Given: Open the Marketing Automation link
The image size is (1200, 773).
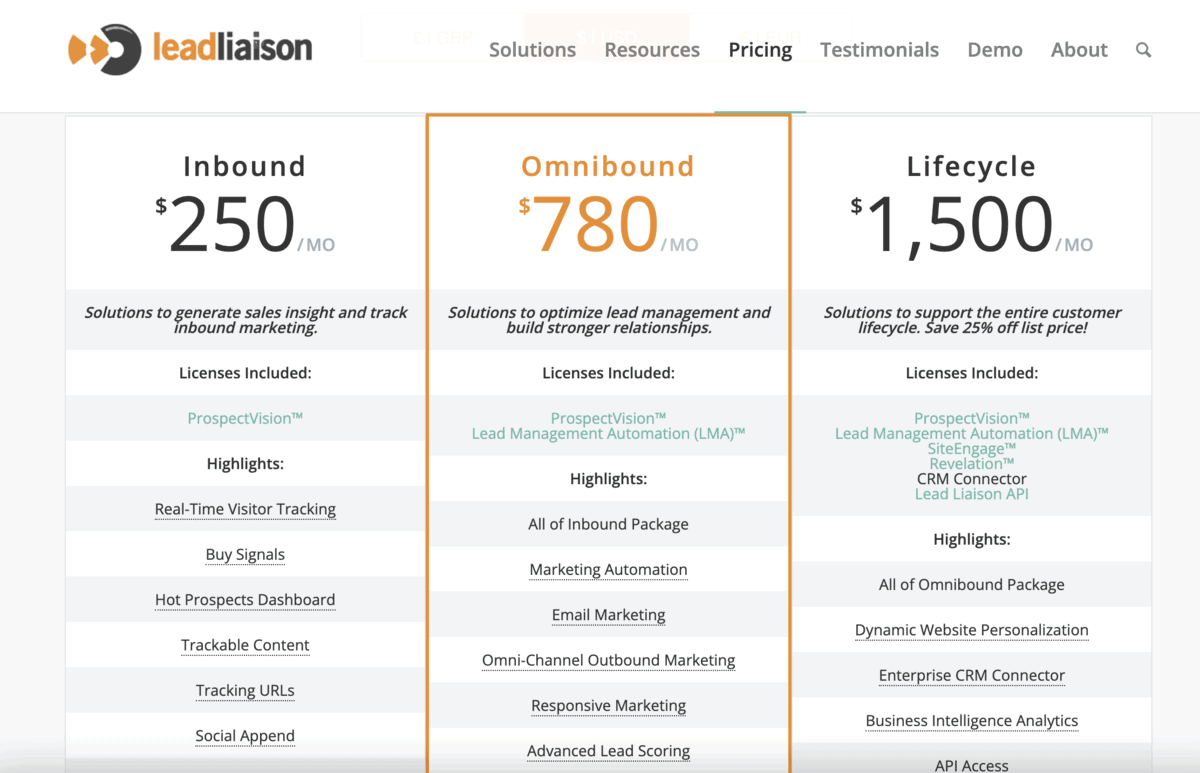Looking at the screenshot, I should point(608,569).
